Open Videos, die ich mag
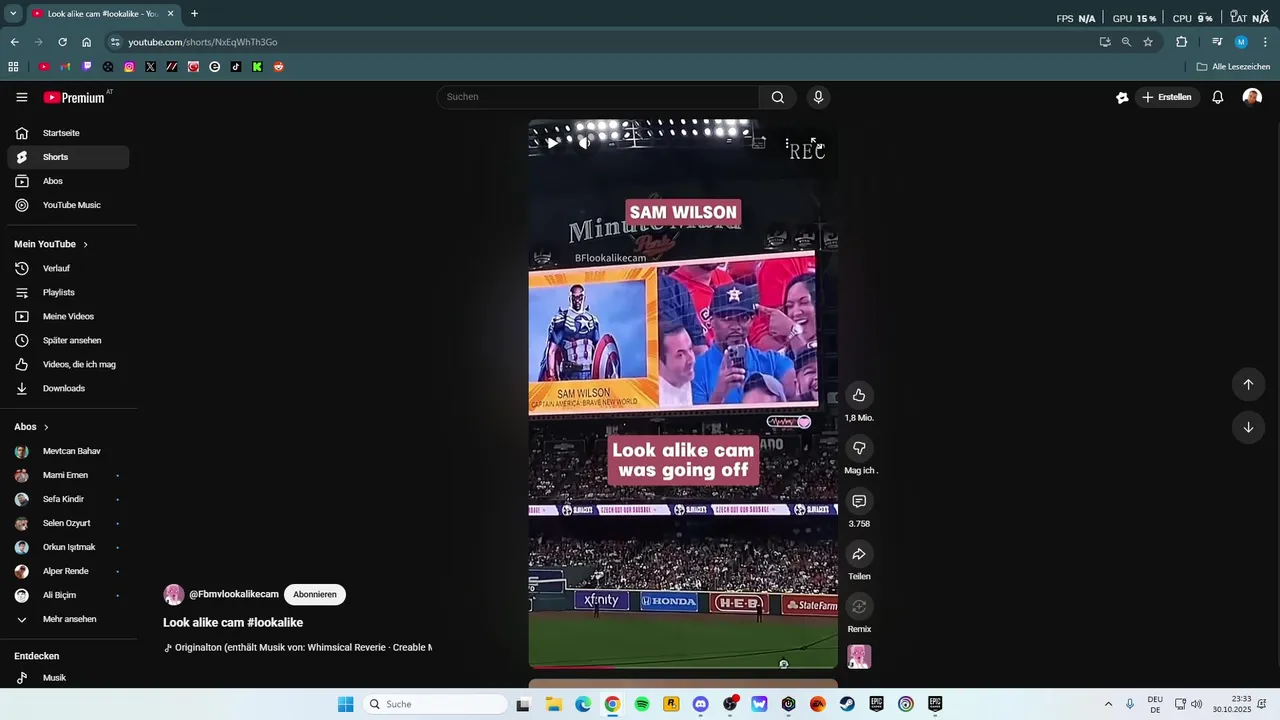Screen dimensions: 1280x720 click(x=68, y=364)
